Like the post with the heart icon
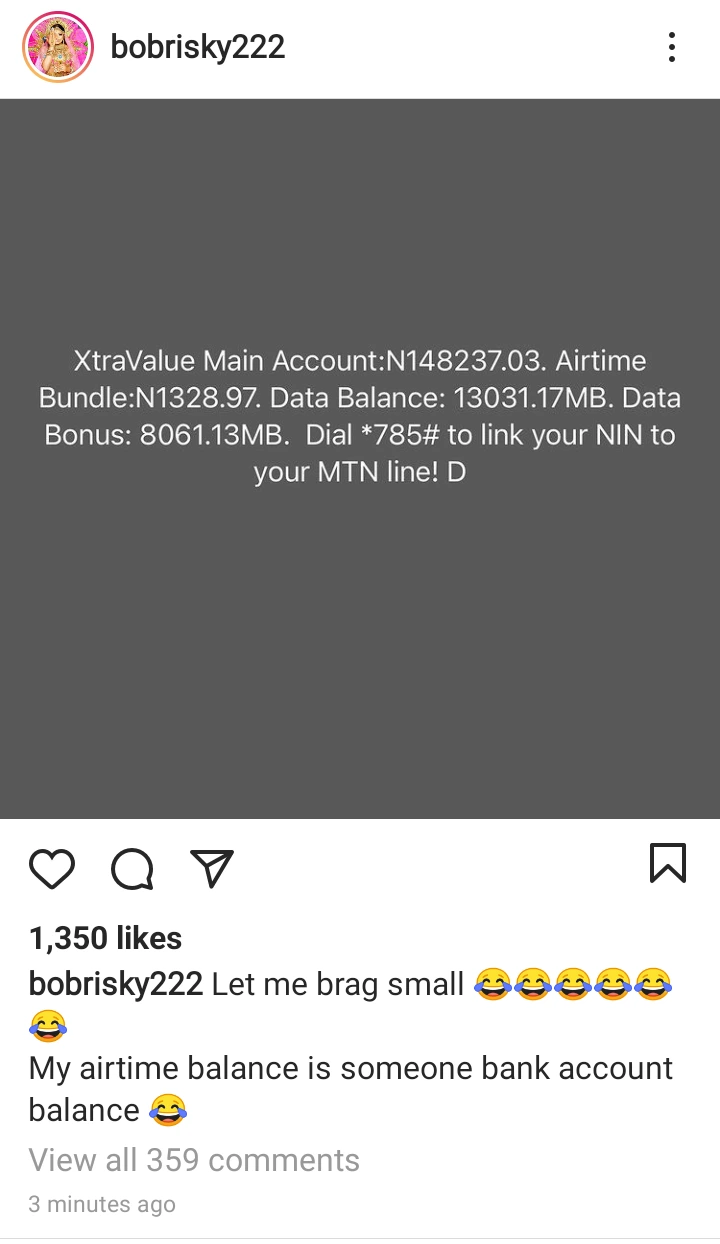720x1244 pixels. click(x=52, y=868)
